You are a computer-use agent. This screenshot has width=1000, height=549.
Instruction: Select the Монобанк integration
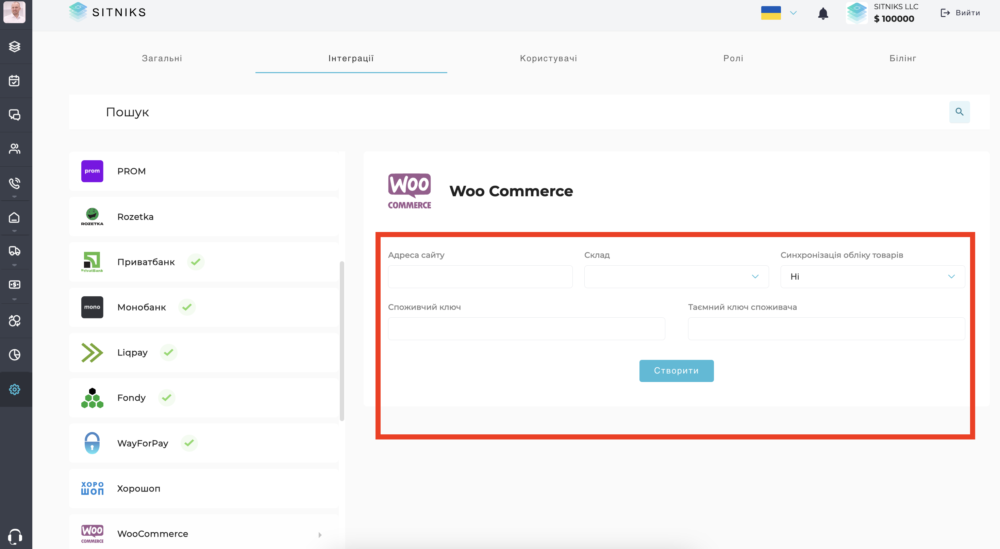pyautogui.click(x=204, y=307)
